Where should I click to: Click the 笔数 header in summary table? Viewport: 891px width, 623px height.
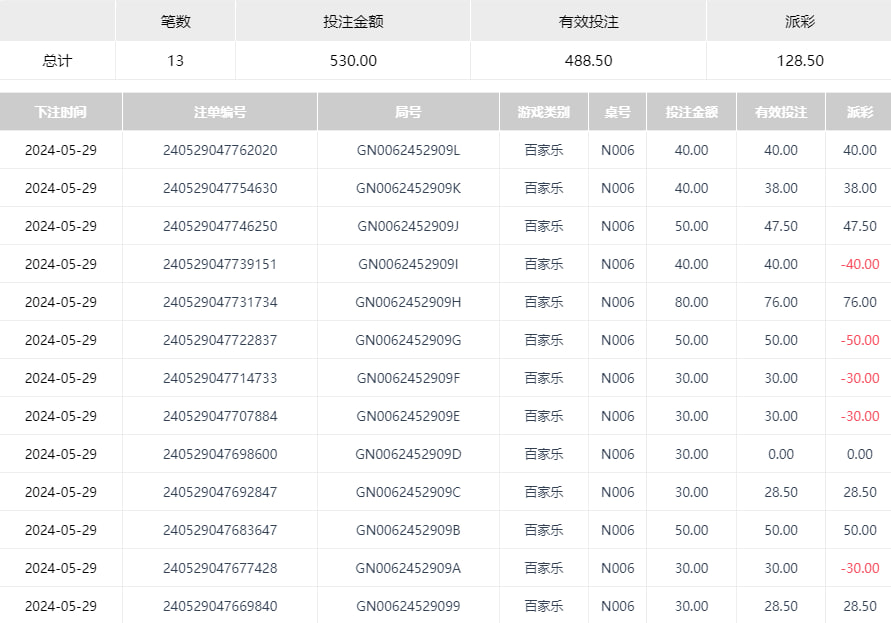tap(175, 21)
